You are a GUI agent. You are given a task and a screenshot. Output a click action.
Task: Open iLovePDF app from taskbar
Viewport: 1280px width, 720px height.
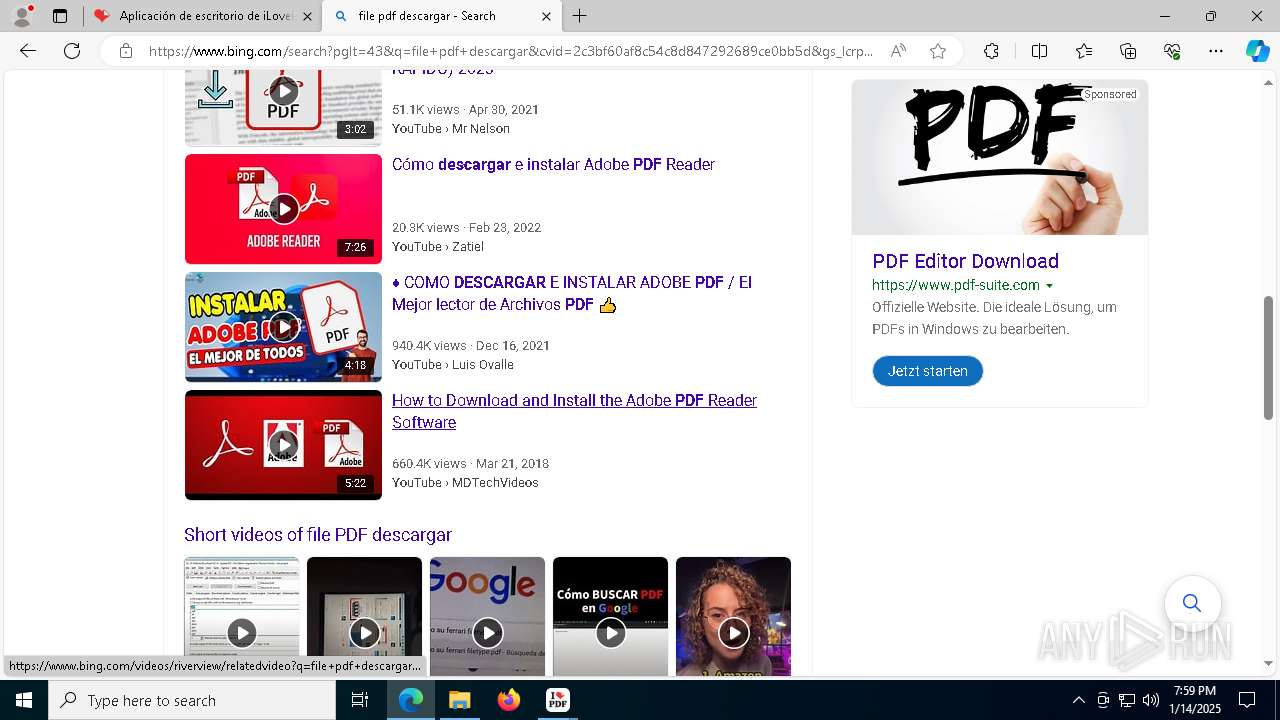tap(558, 700)
